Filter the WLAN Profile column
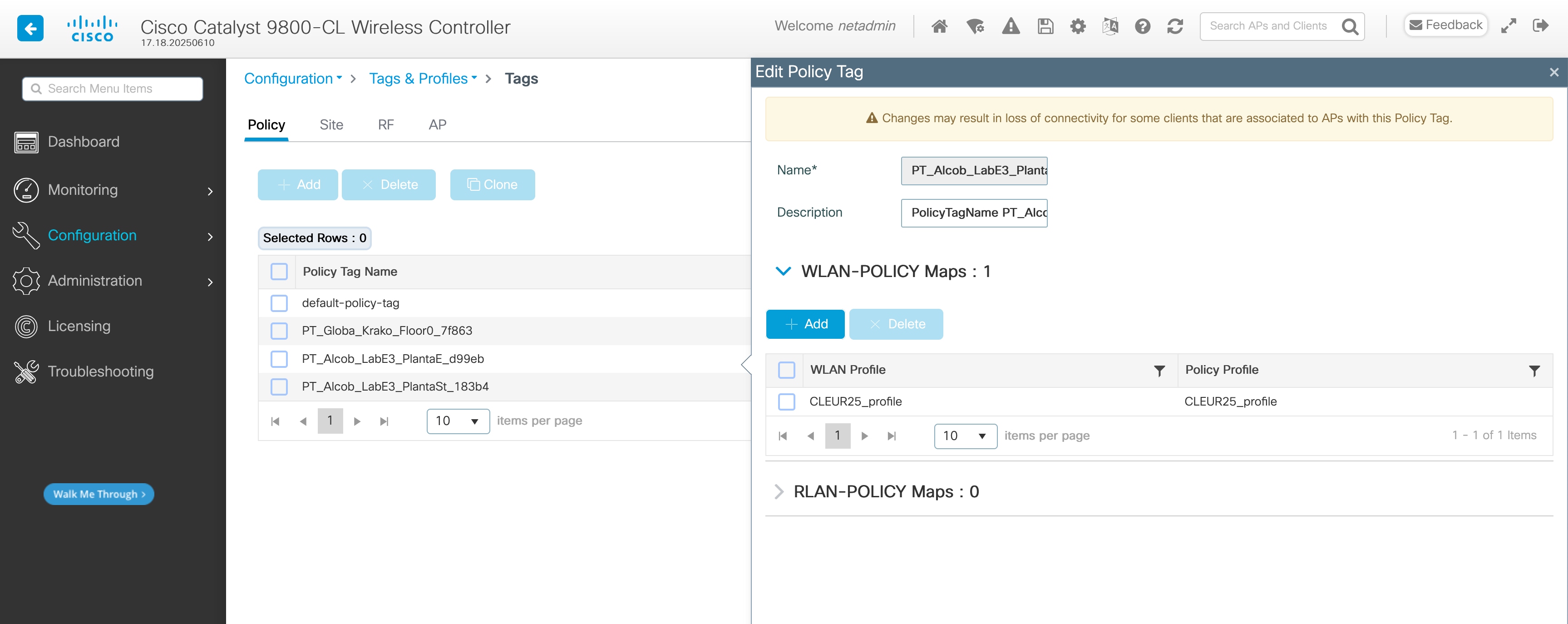This screenshot has height=624, width=1568. tap(1159, 371)
